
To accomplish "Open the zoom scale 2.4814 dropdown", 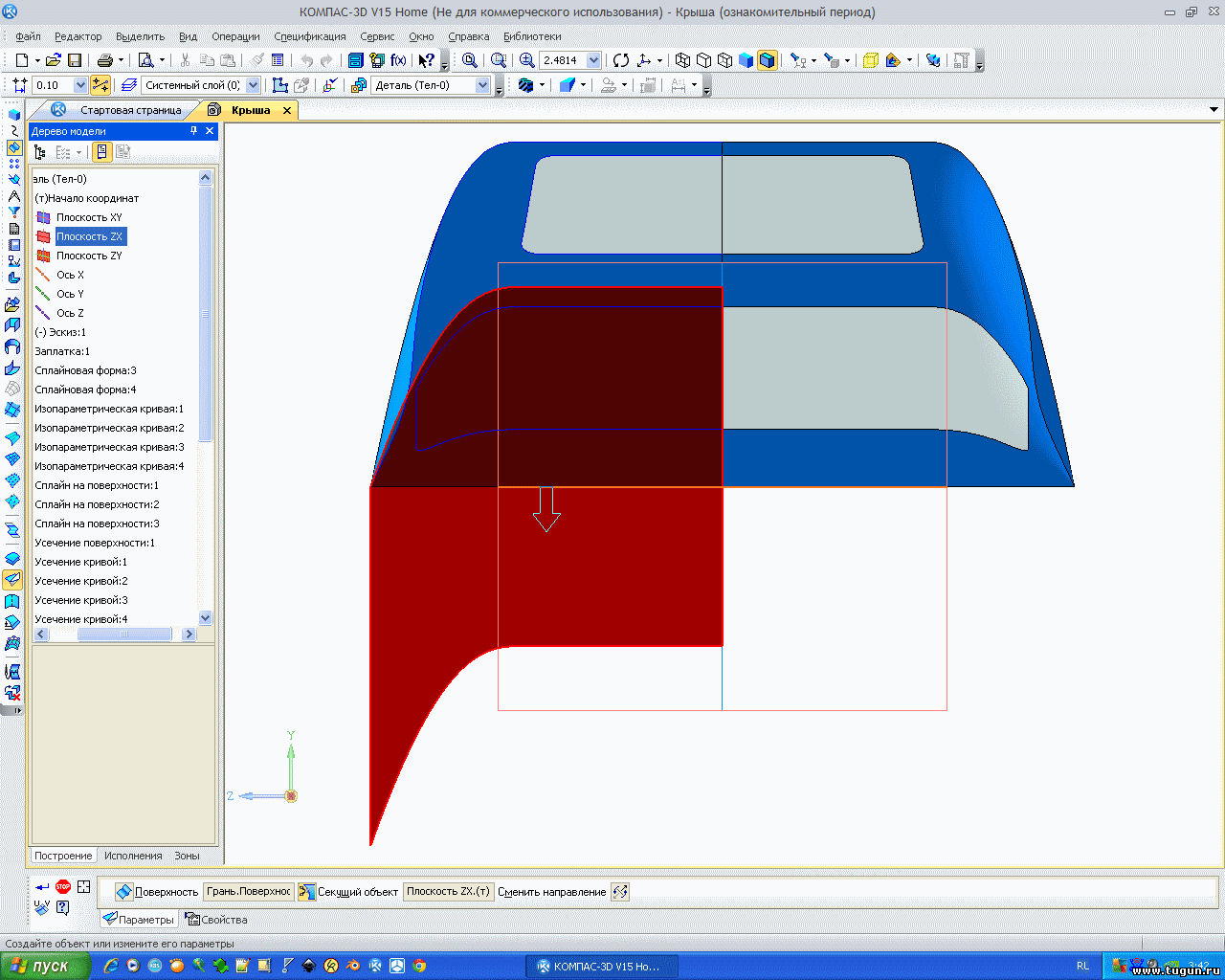I will tap(593, 60).
